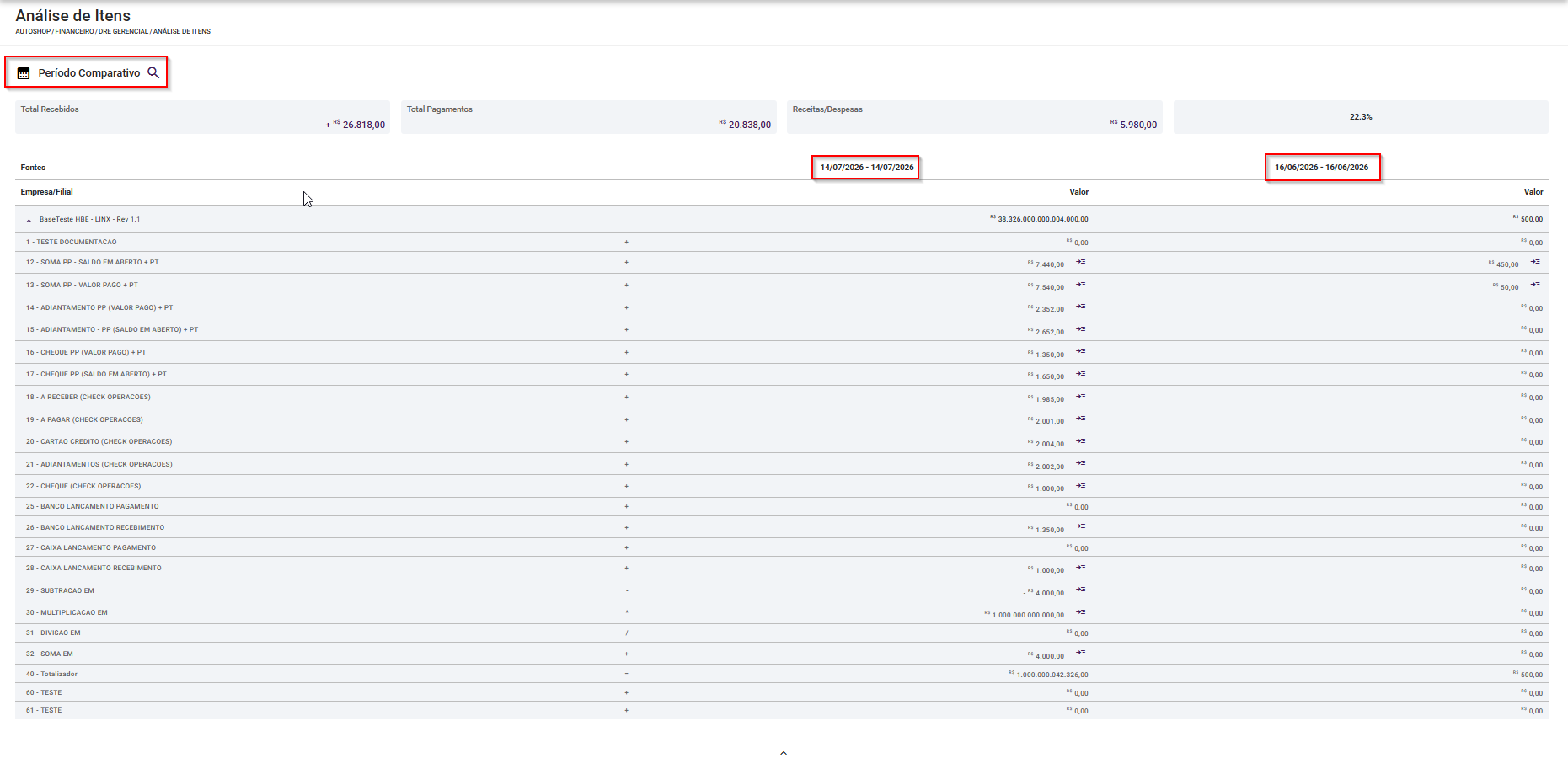Click Totalizador value 1.000.000.042.326,00
Screen dimensions: 1568x758
coord(1048,675)
